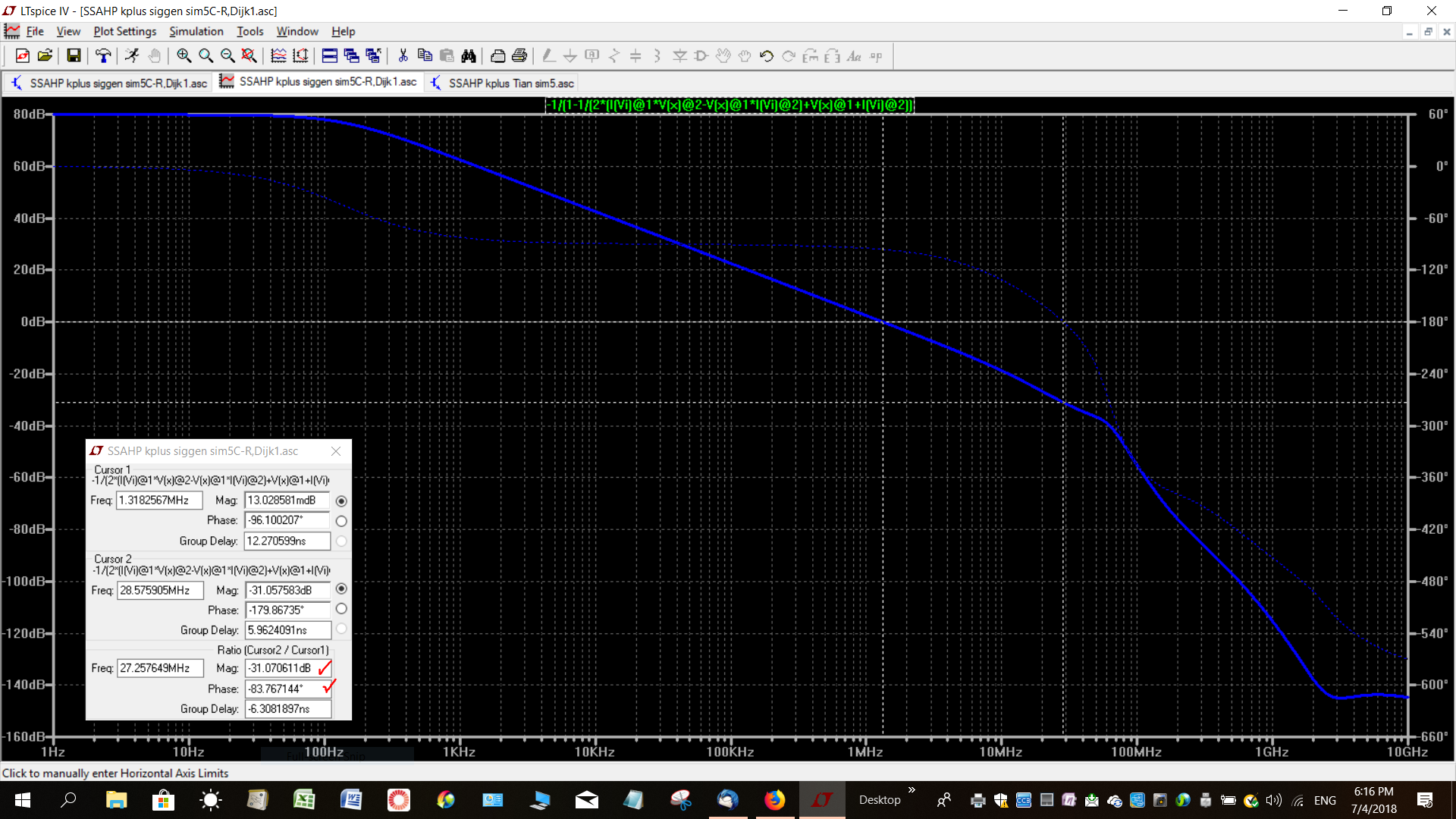Click the New Schematic toolbar icon

[x=23, y=55]
